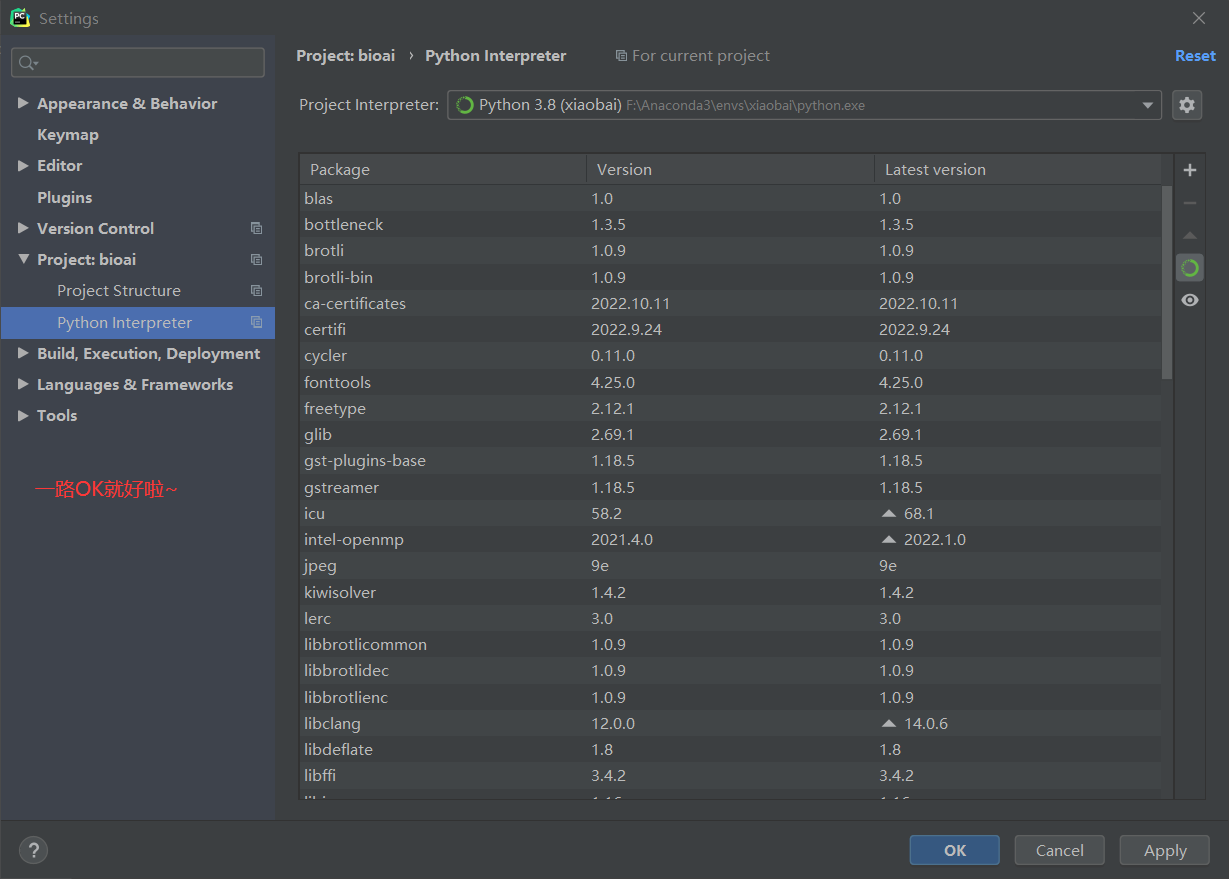Select the lerc package row
This screenshot has width=1229, height=879.
pos(731,618)
